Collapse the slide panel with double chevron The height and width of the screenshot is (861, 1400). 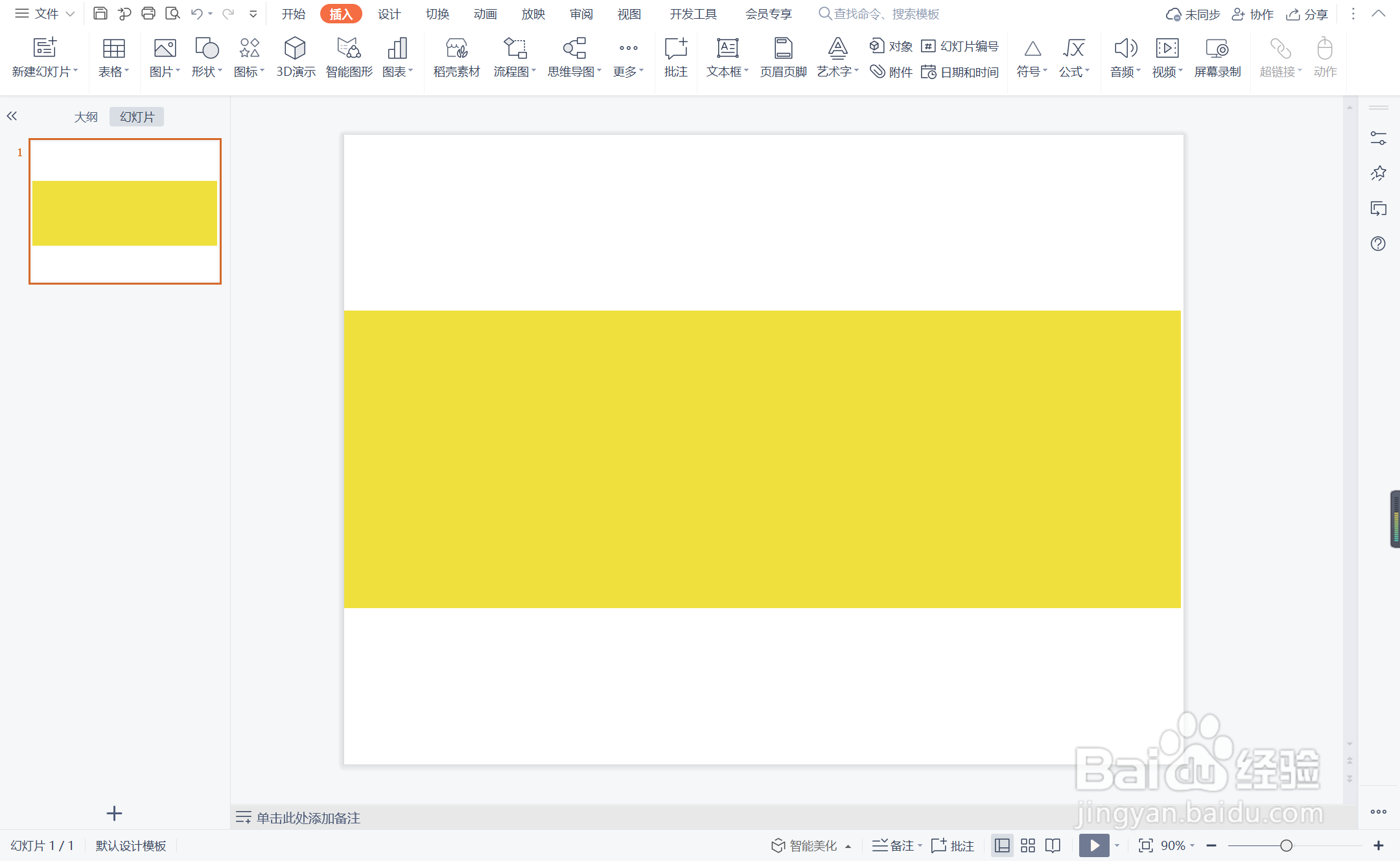[x=12, y=116]
